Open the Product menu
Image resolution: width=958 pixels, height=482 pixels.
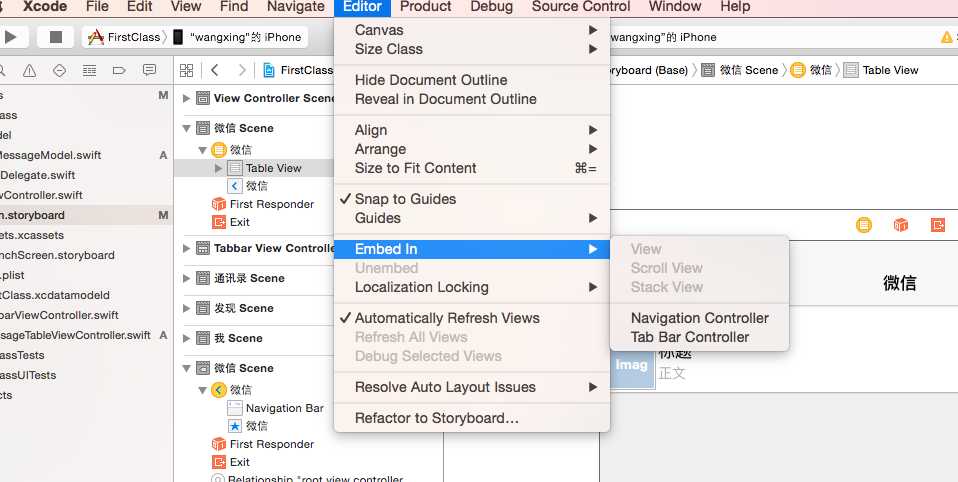(425, 7)
